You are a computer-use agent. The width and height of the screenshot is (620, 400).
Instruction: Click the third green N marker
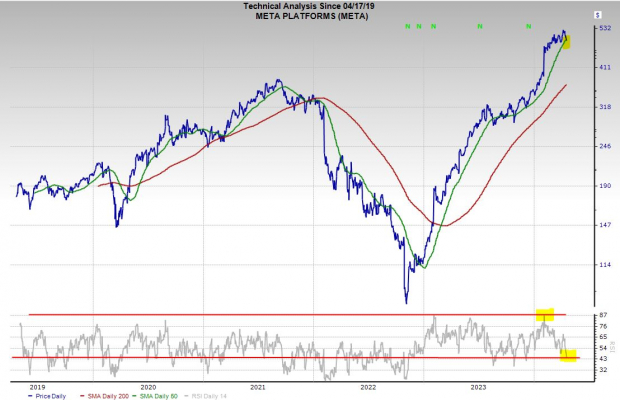pyautogui.click(x=434, y=26)
